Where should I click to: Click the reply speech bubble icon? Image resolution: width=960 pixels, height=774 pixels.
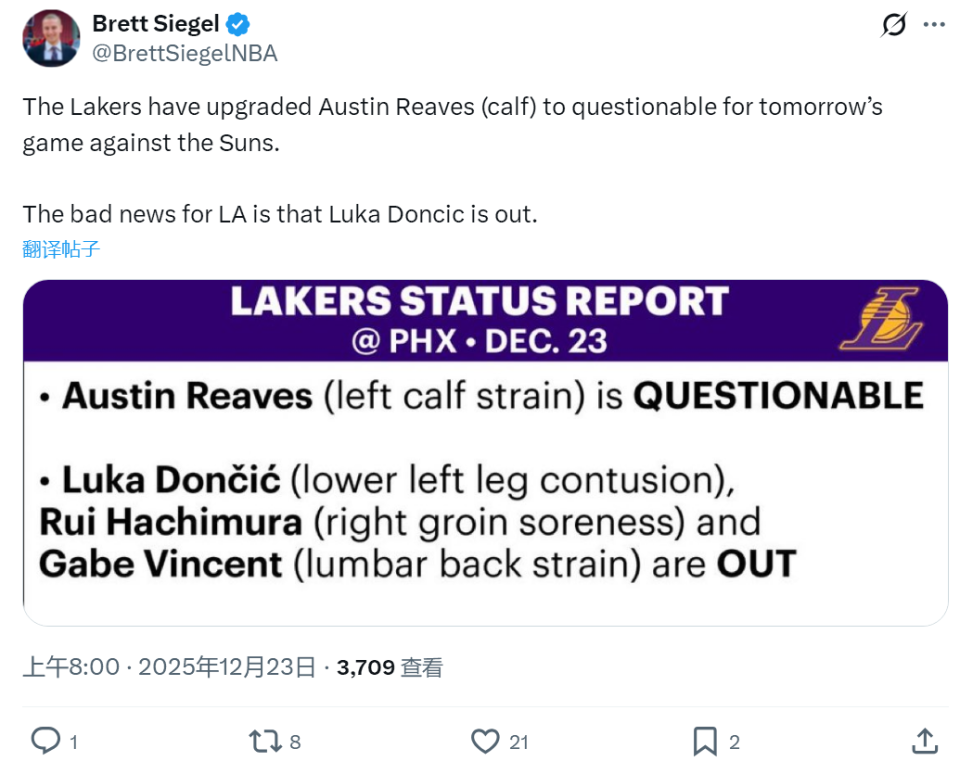[x=45, y=741]
